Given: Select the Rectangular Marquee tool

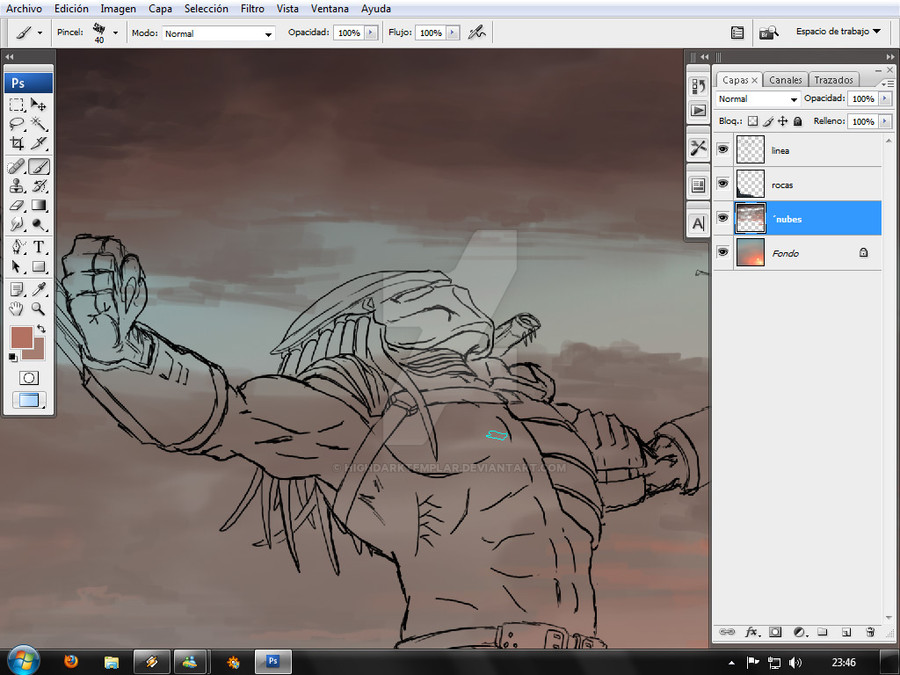Looking at the screenshot, I should pyautogui.click(x=17, y=104).
